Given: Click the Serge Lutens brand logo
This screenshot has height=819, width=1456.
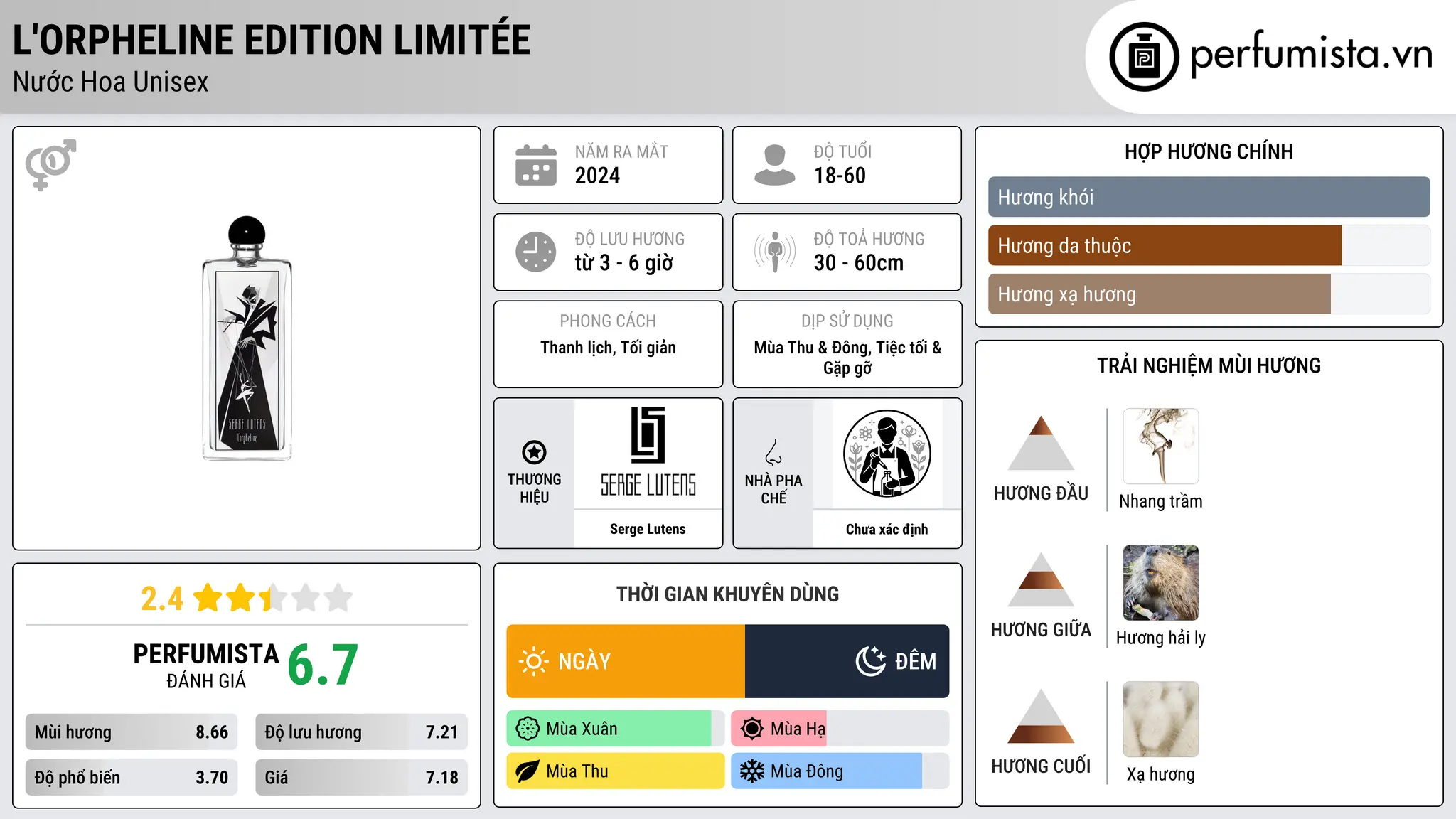Looking at the screenshot, I should [x=648, y=452].
